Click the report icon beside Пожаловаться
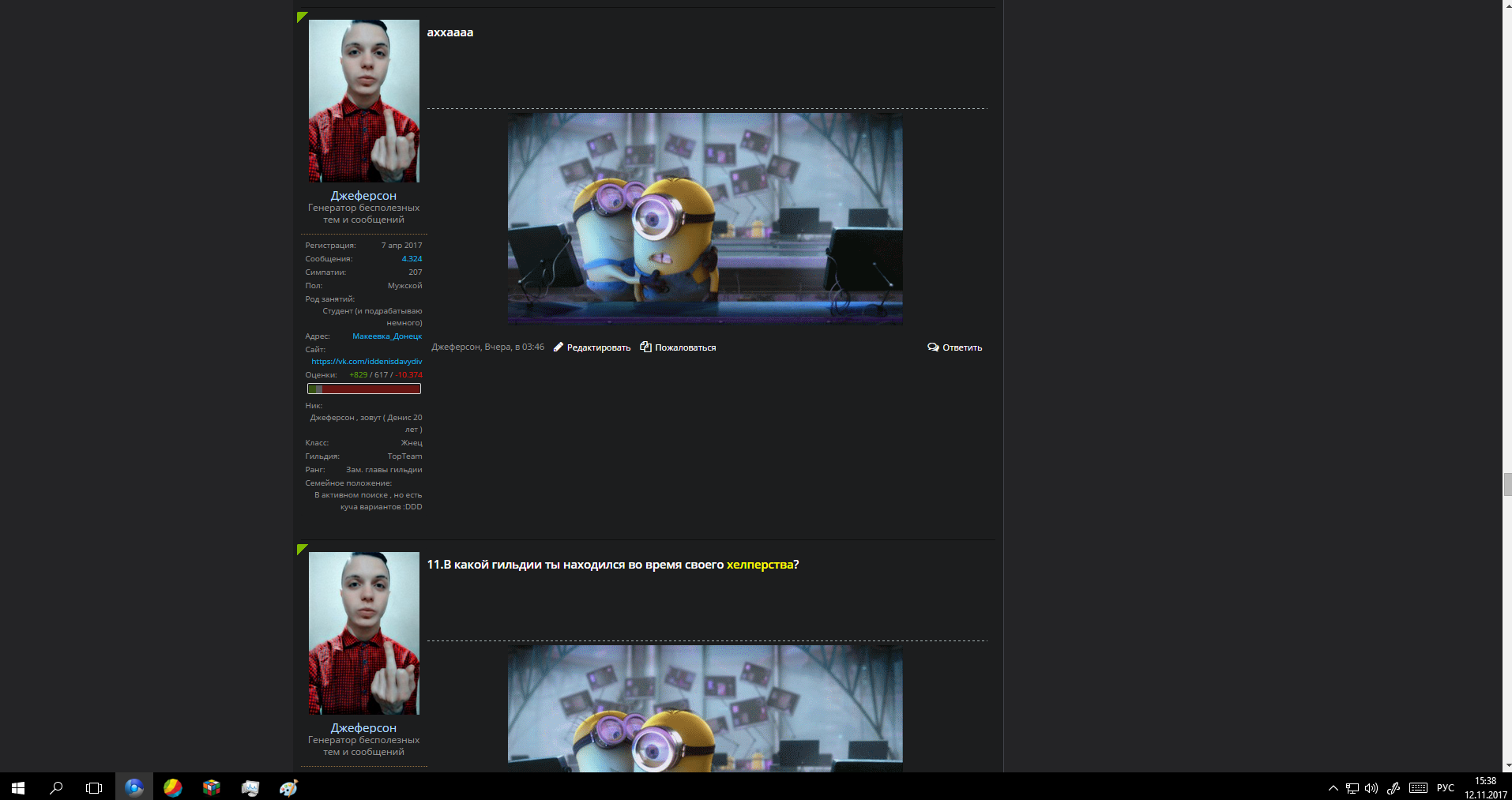 [645, 347]
